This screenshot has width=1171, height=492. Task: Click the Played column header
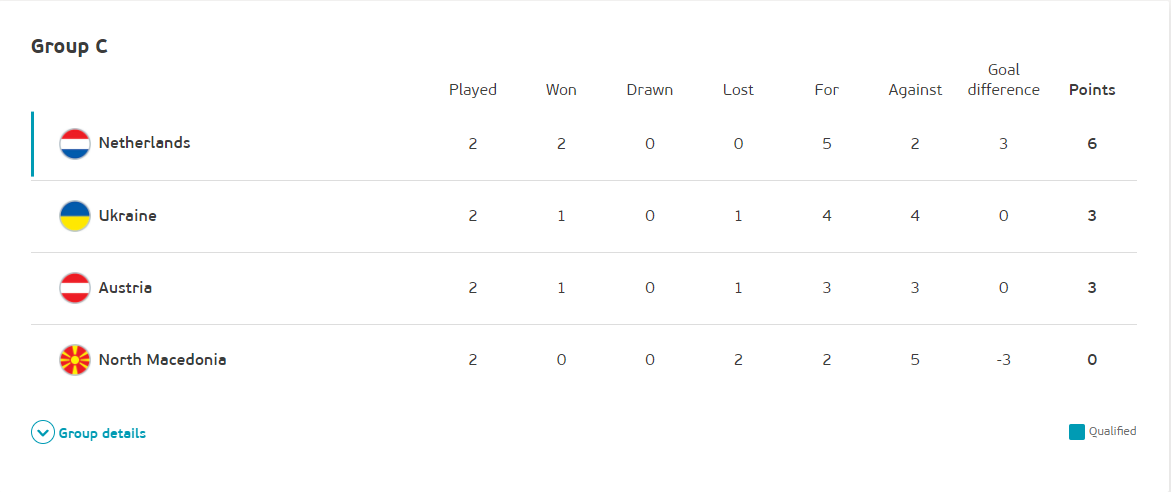coord(473,90)
